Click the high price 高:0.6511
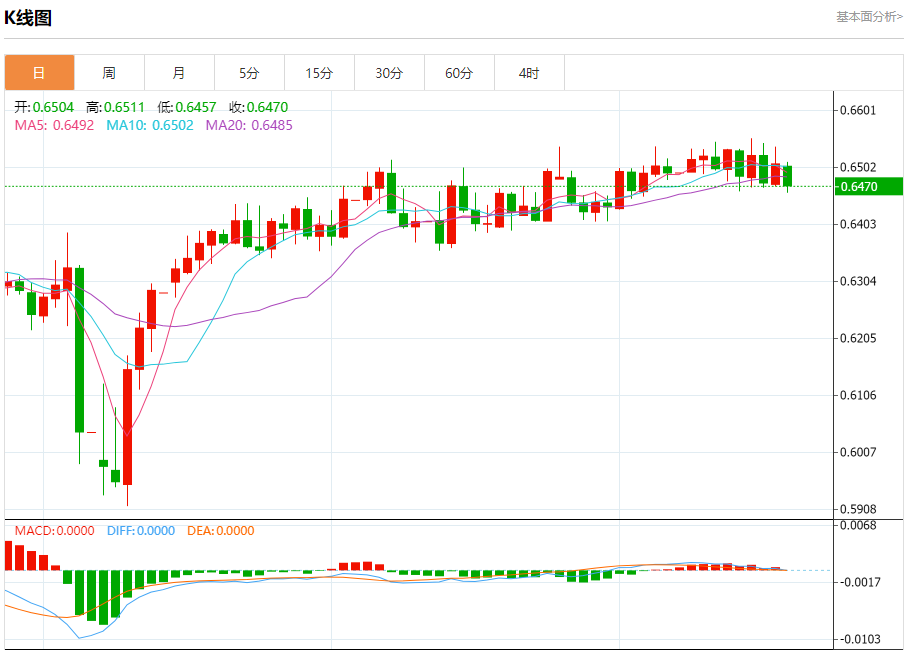This screenshot has height=650, width=908. [x=115, y=107]
